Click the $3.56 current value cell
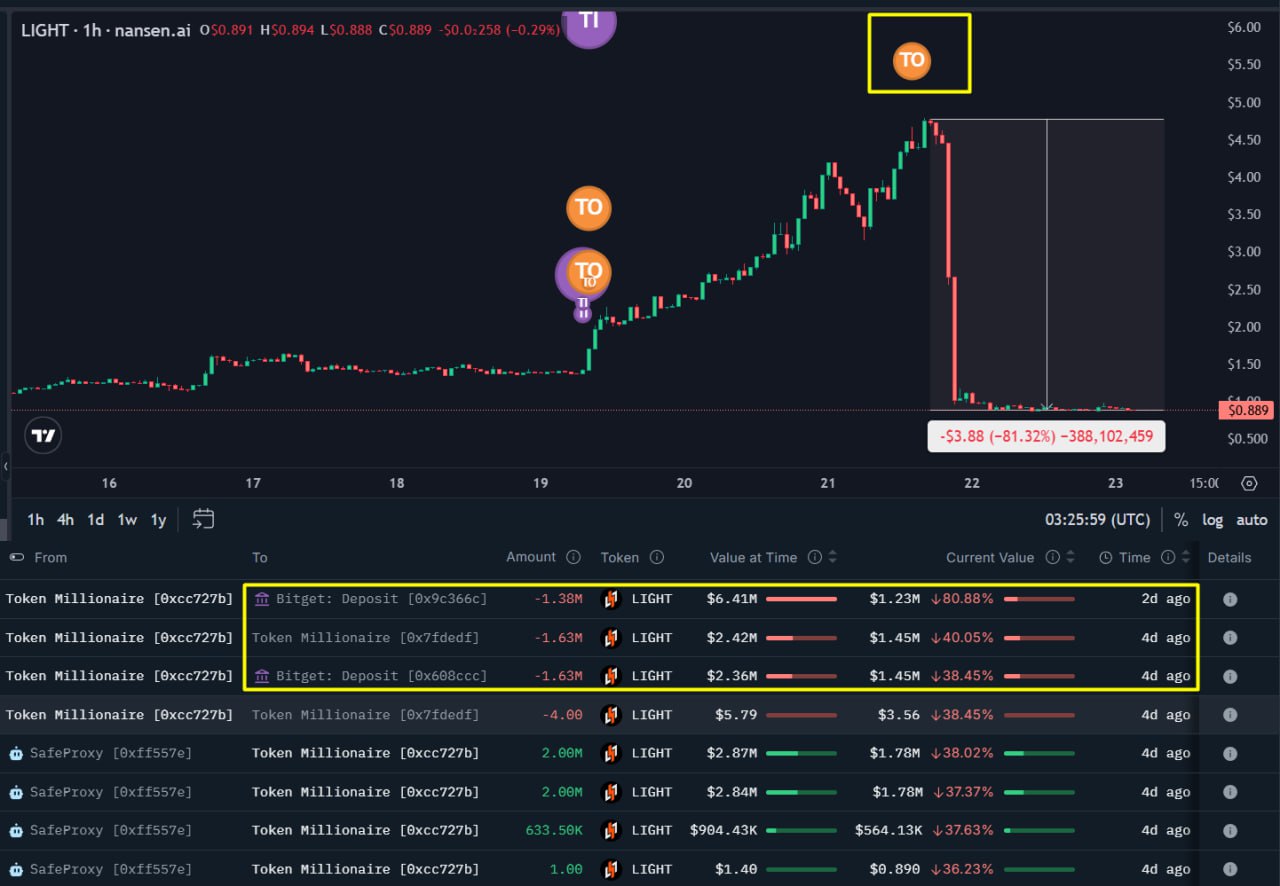The height and width of the screenshot is (886, 1280). (x=901, y=714)
